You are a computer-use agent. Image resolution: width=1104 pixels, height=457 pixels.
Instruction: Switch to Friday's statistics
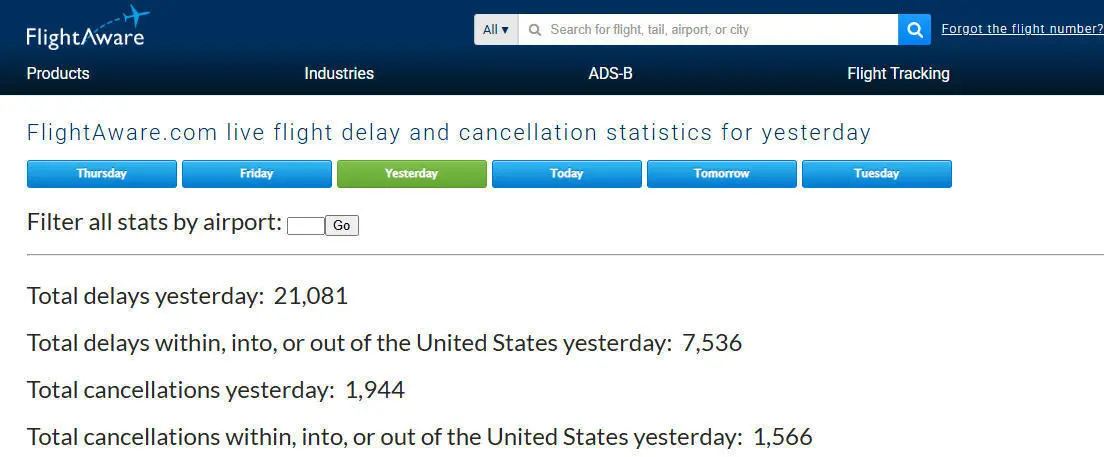coord(257,174)
